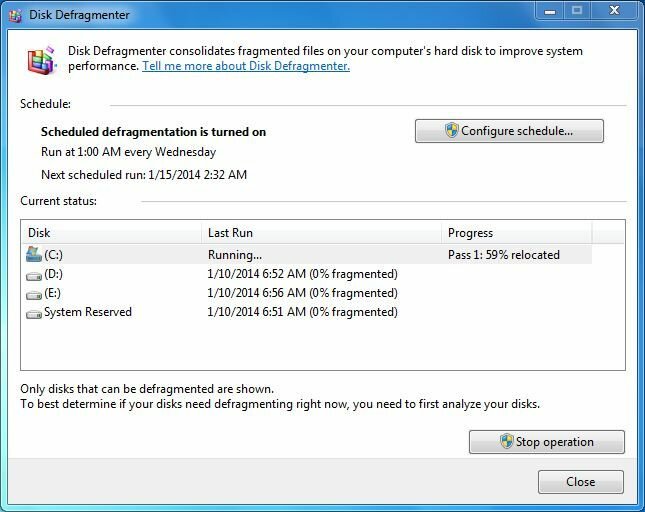Click 1/10/2014 6:56 AM last run entry
Screen dimensions: 645x512
[302, 293]
